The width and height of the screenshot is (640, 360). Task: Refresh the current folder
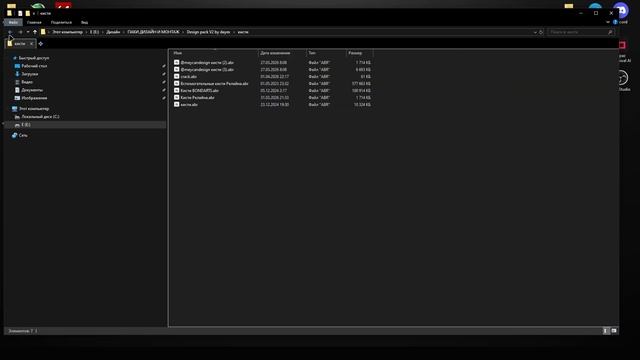pyautogui.click(x=541, y=32)
